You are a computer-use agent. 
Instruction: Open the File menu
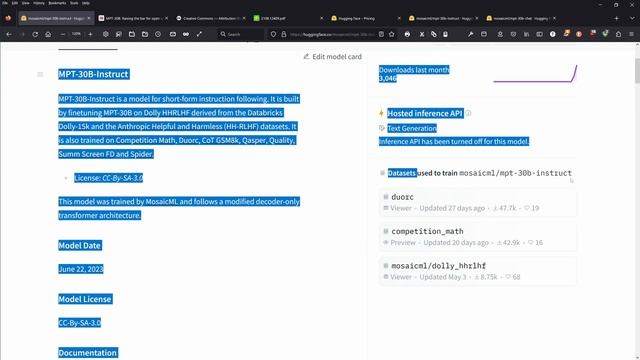pyautogui.click(x=5, y=3)
